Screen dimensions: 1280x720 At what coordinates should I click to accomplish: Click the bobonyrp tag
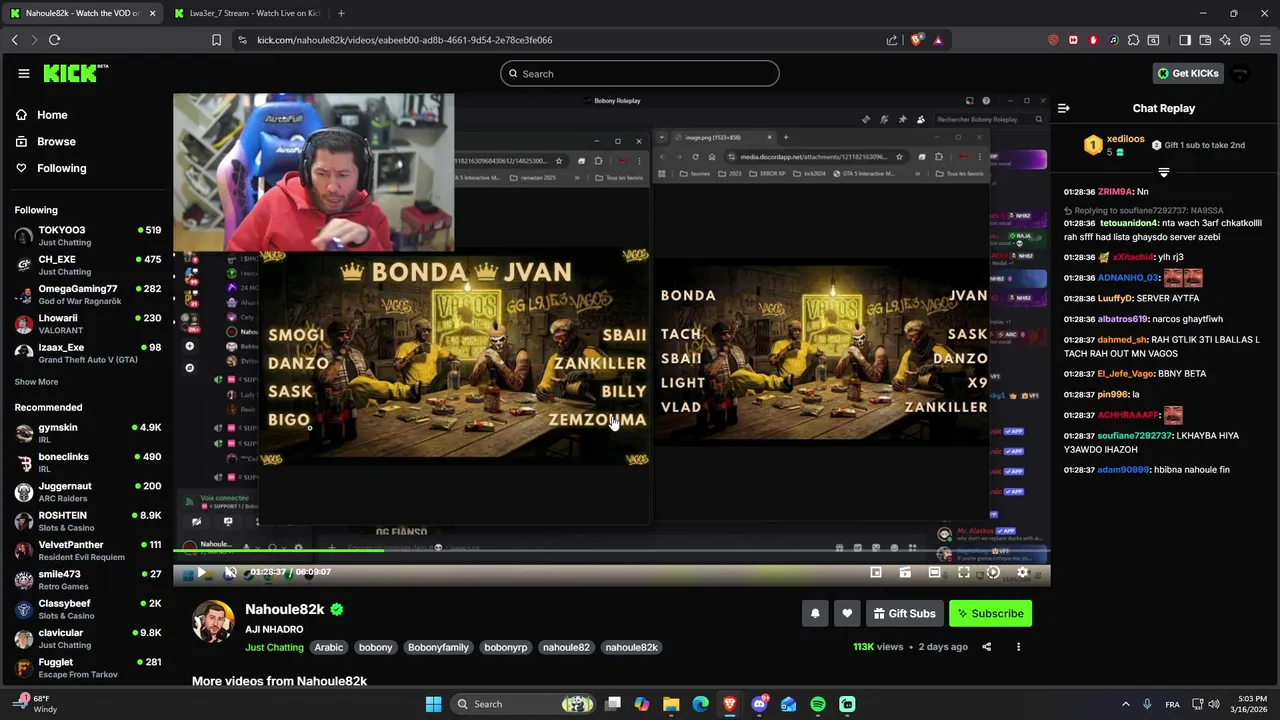tap(505, 648)
